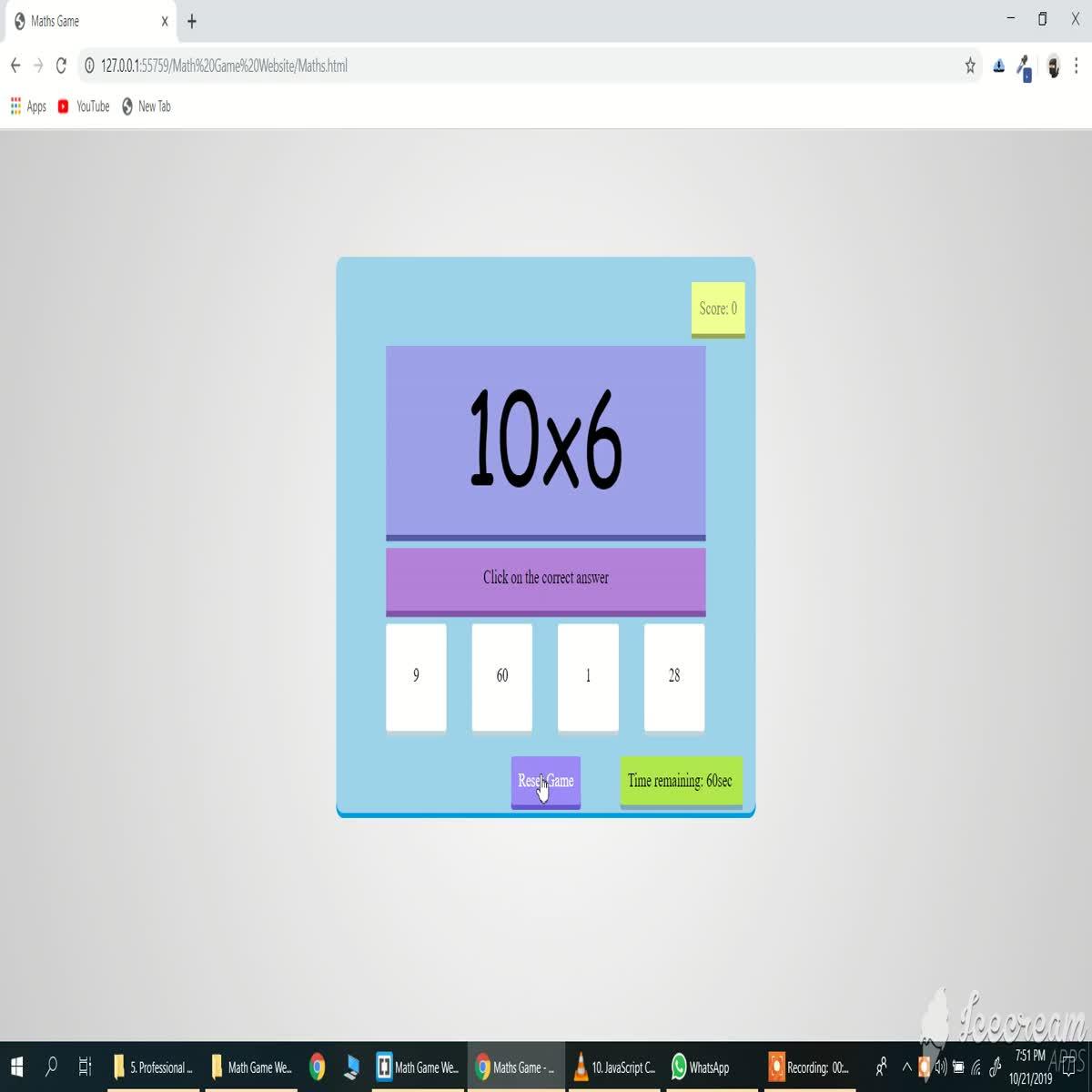1092x1092 pixels.
Task: Expand hidden icons in the system tray
Action: [x=906, y=1067]
